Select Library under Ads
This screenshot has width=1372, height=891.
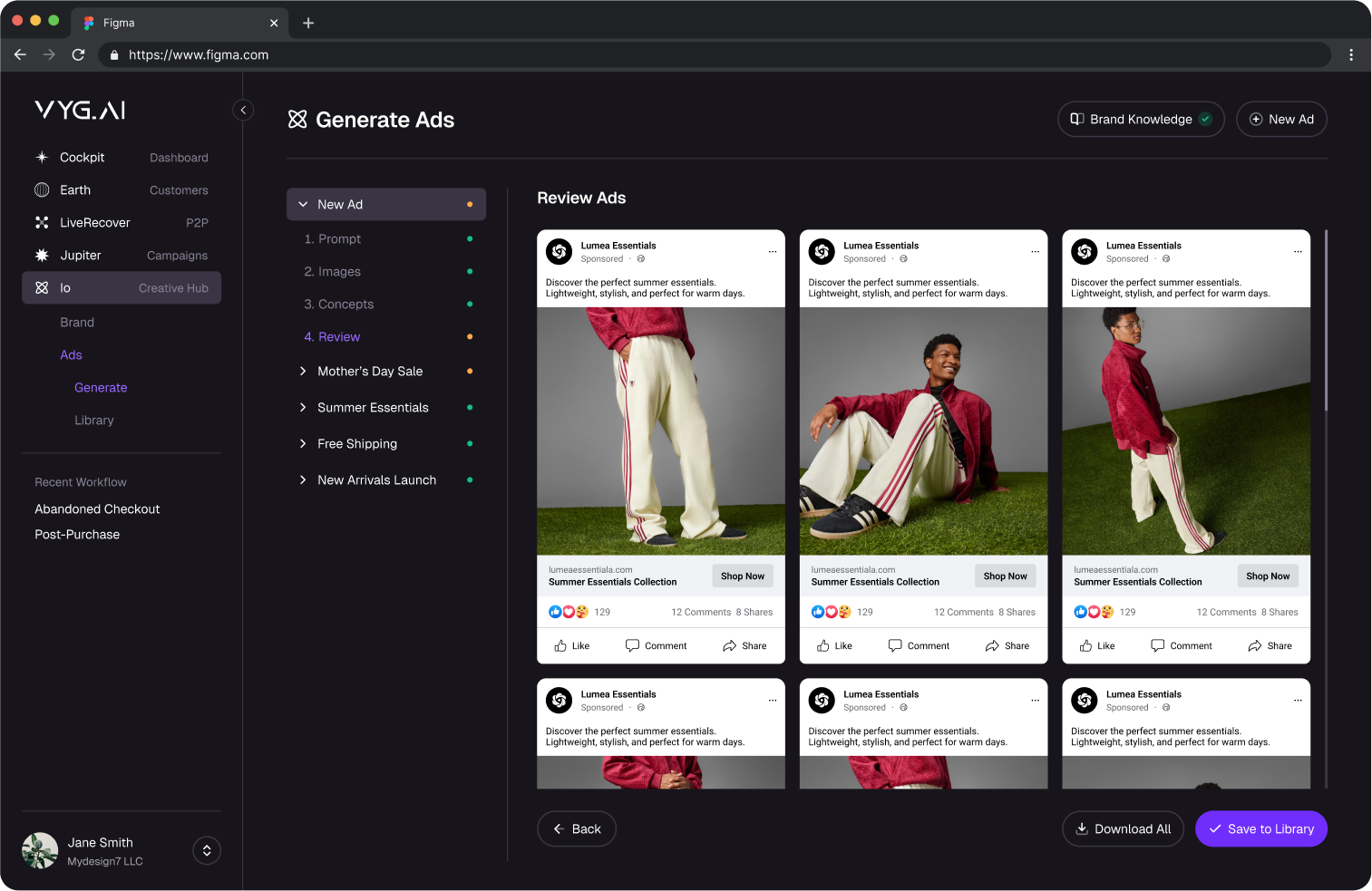tap(94, 420)
